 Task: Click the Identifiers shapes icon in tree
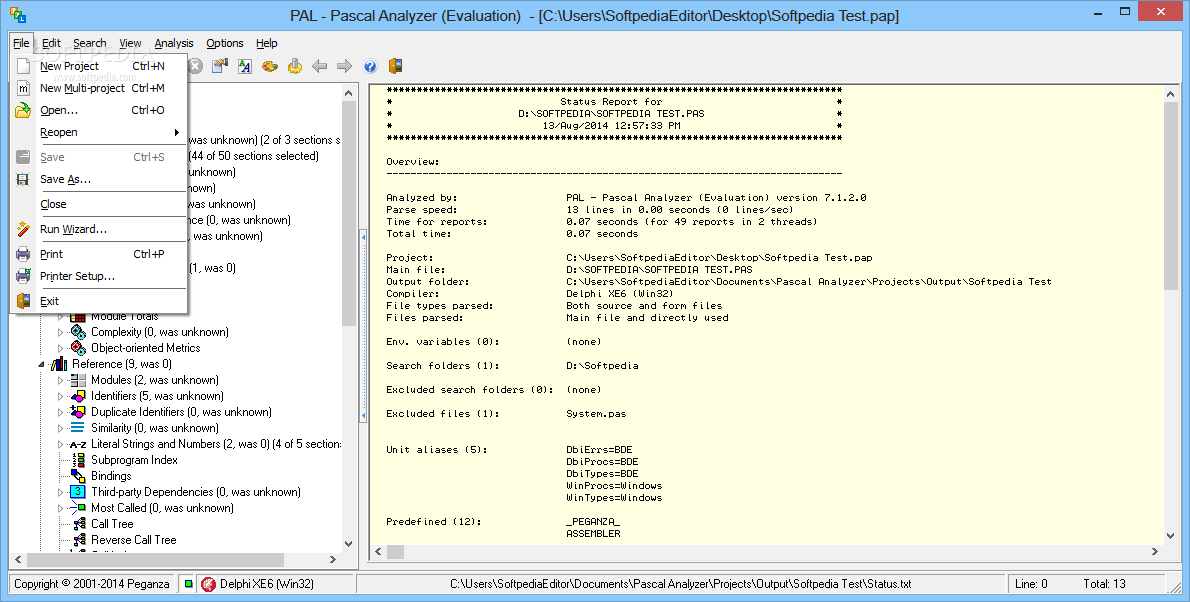coord(78,396)
